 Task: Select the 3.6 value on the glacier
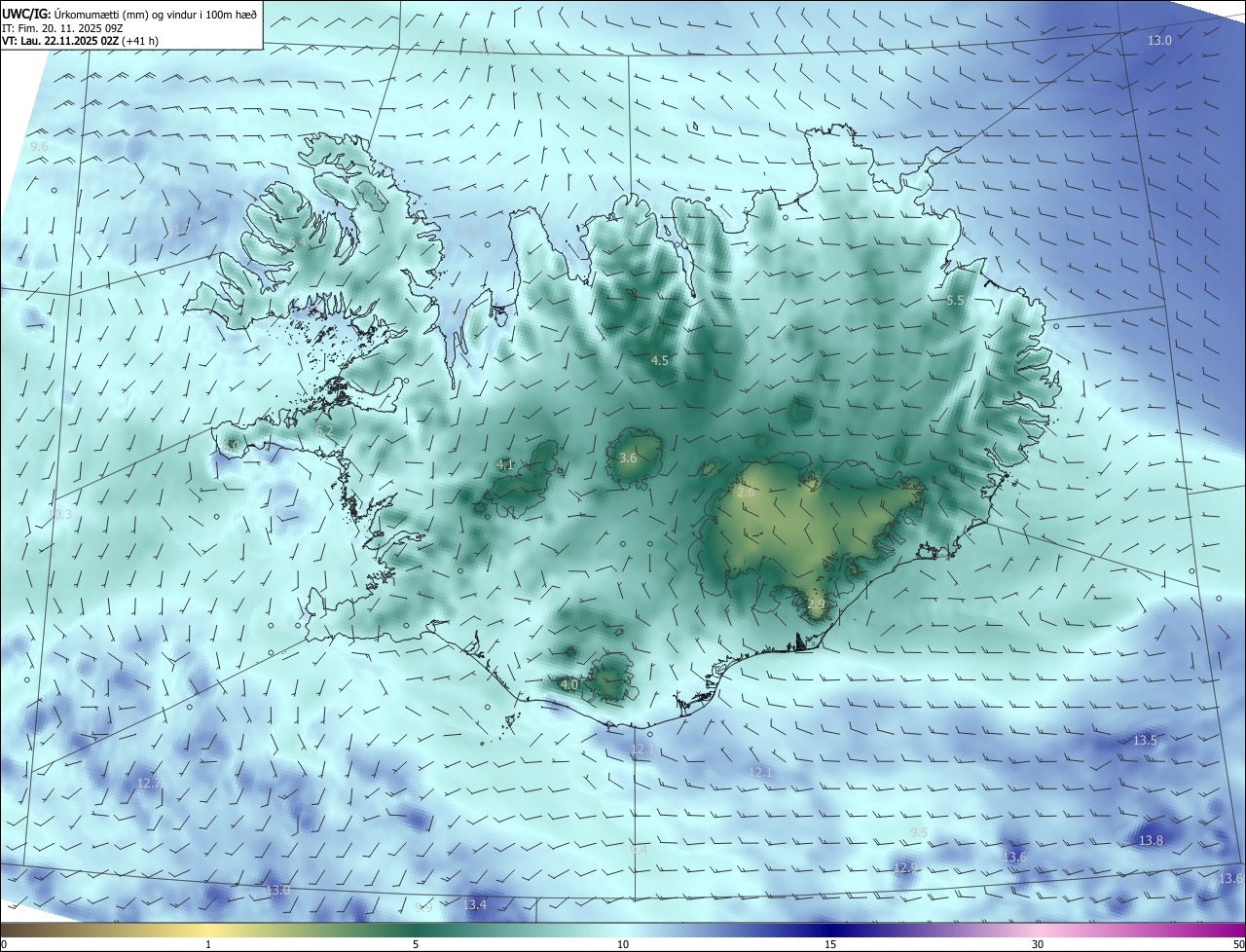click(x=628, y=458)
